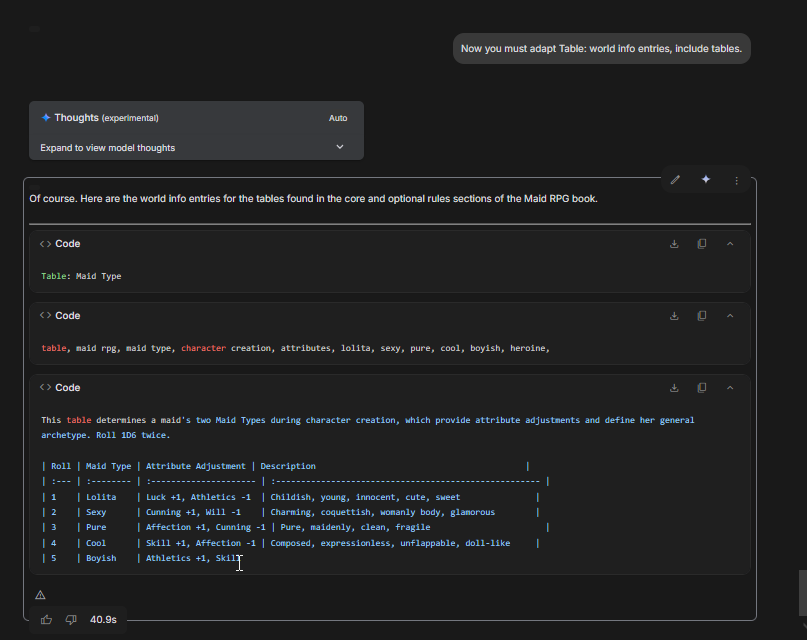The width and height of the screenshot is (807, 640).
Task: Click the code brackets icon of the 'Table: Maid Type' block
Action: tap(45, 244)
